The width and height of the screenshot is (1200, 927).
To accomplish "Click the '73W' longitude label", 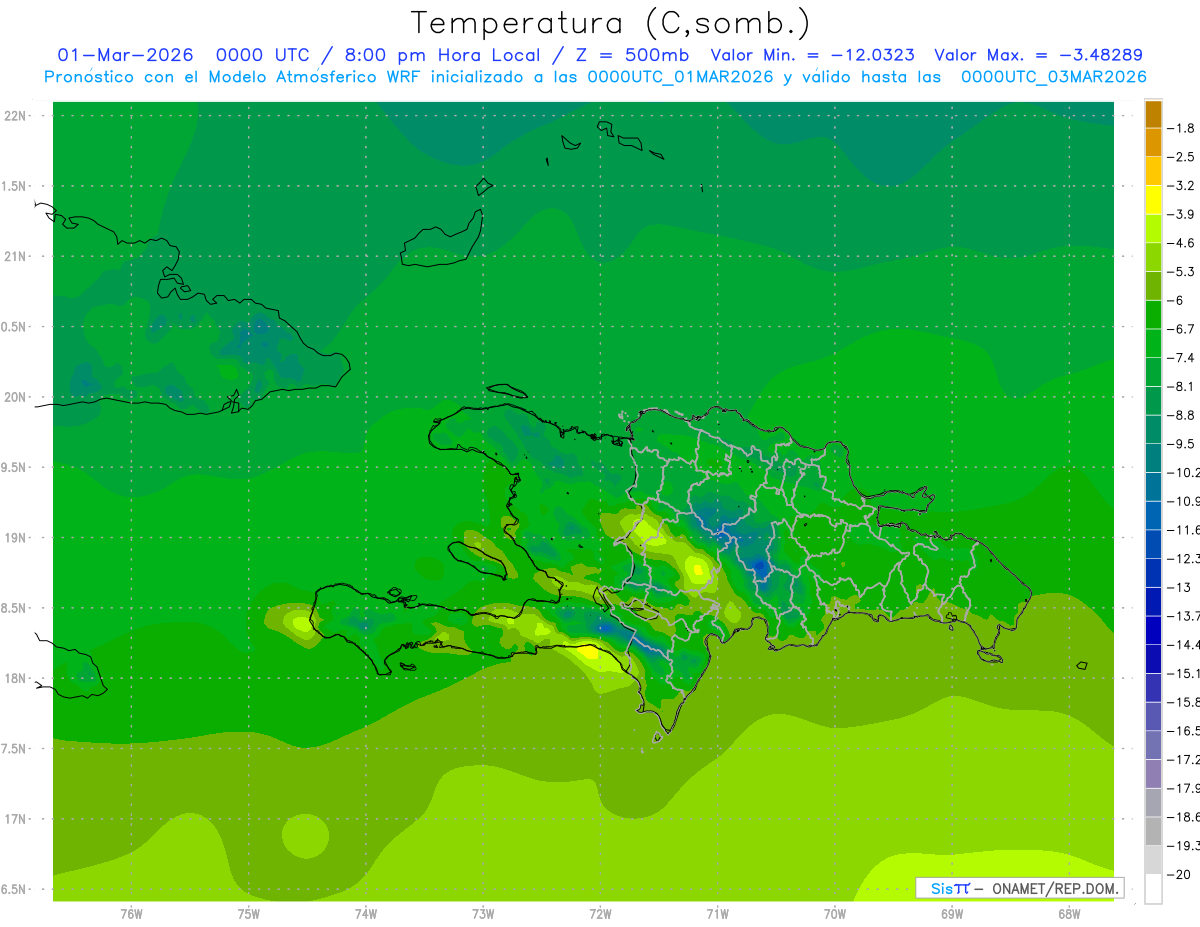I will tap(483, 914).
